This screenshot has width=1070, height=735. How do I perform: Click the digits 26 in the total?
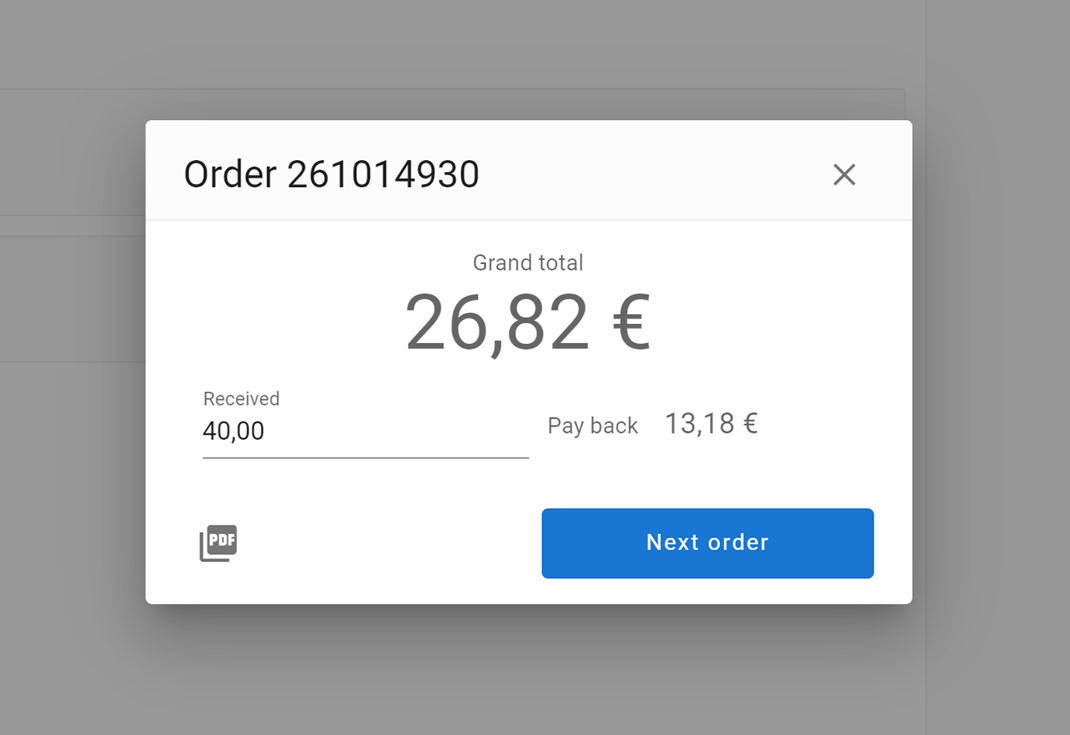pyautogui.click(x=440, y=323)
